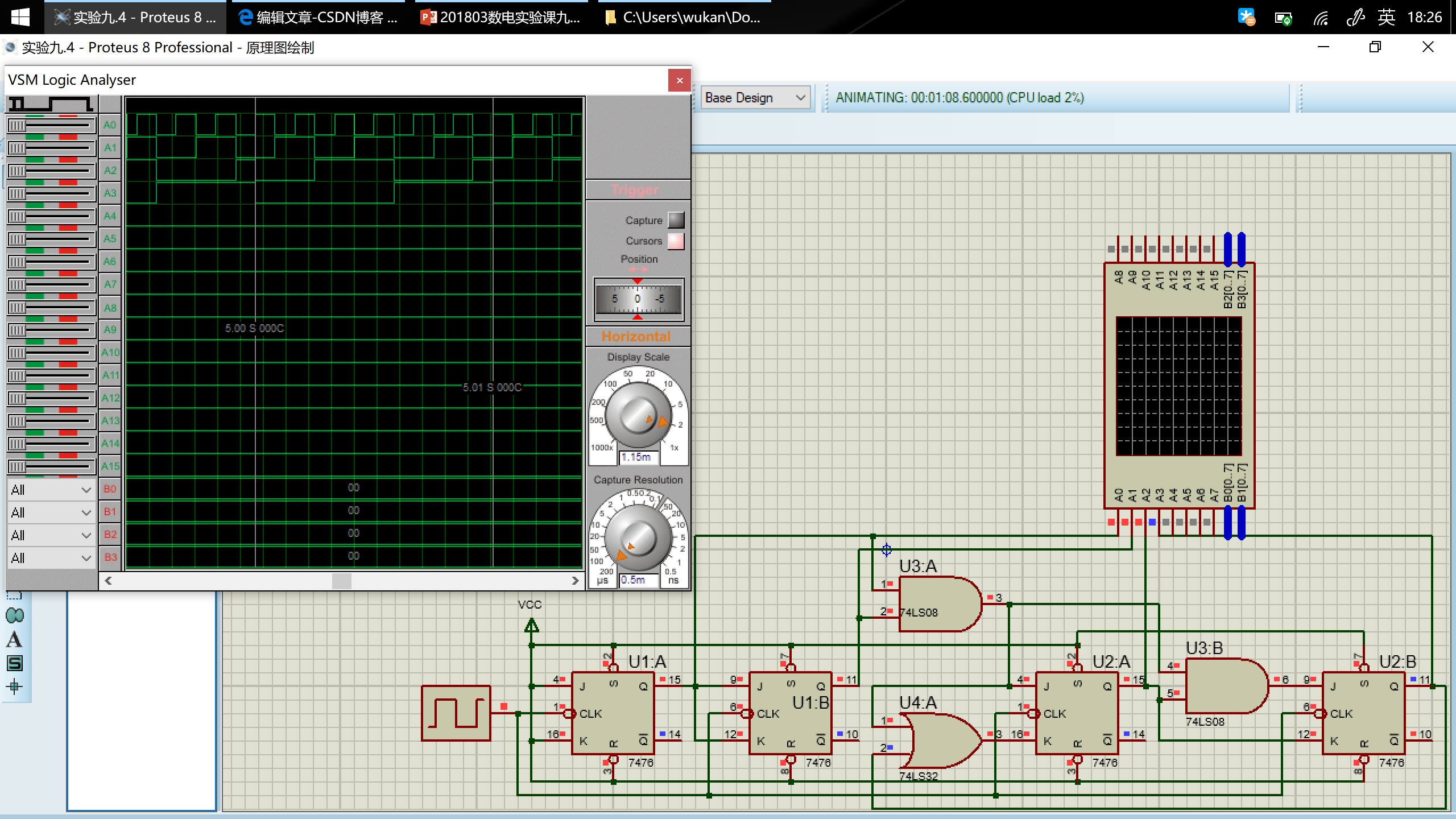Click the '5.01 S 000C' cursor marker
The height and width of the screenshot is (819, 1456).
(x=492, y=387)
